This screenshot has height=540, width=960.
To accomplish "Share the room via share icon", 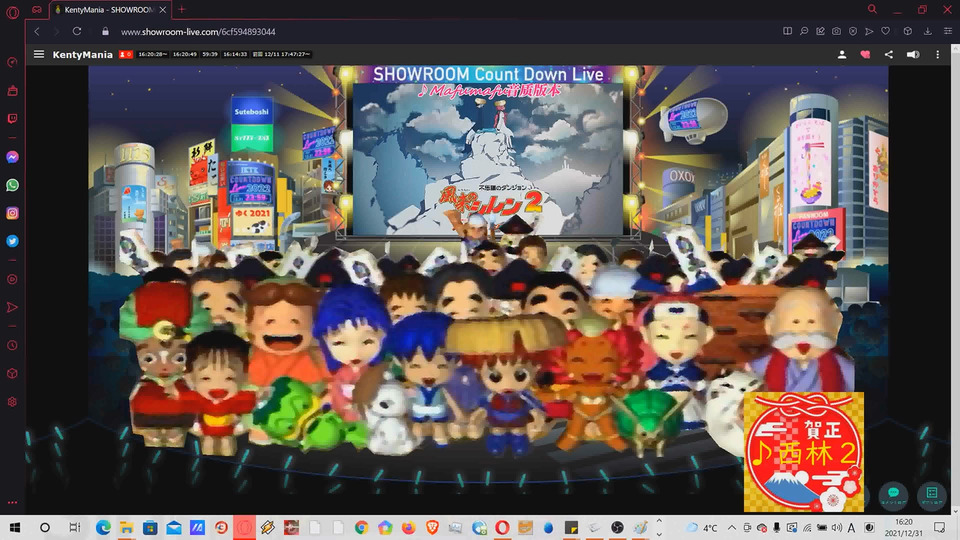I will point(888,54).
